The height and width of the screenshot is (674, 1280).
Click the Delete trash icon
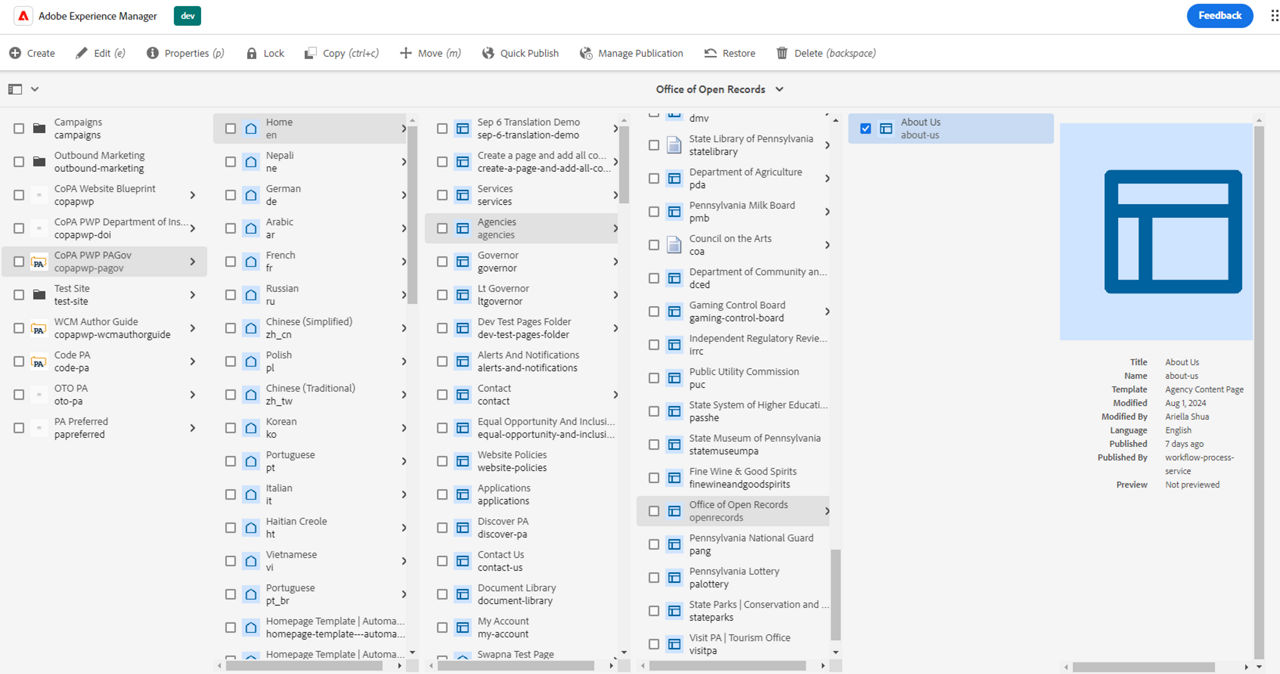pos(782,53)
